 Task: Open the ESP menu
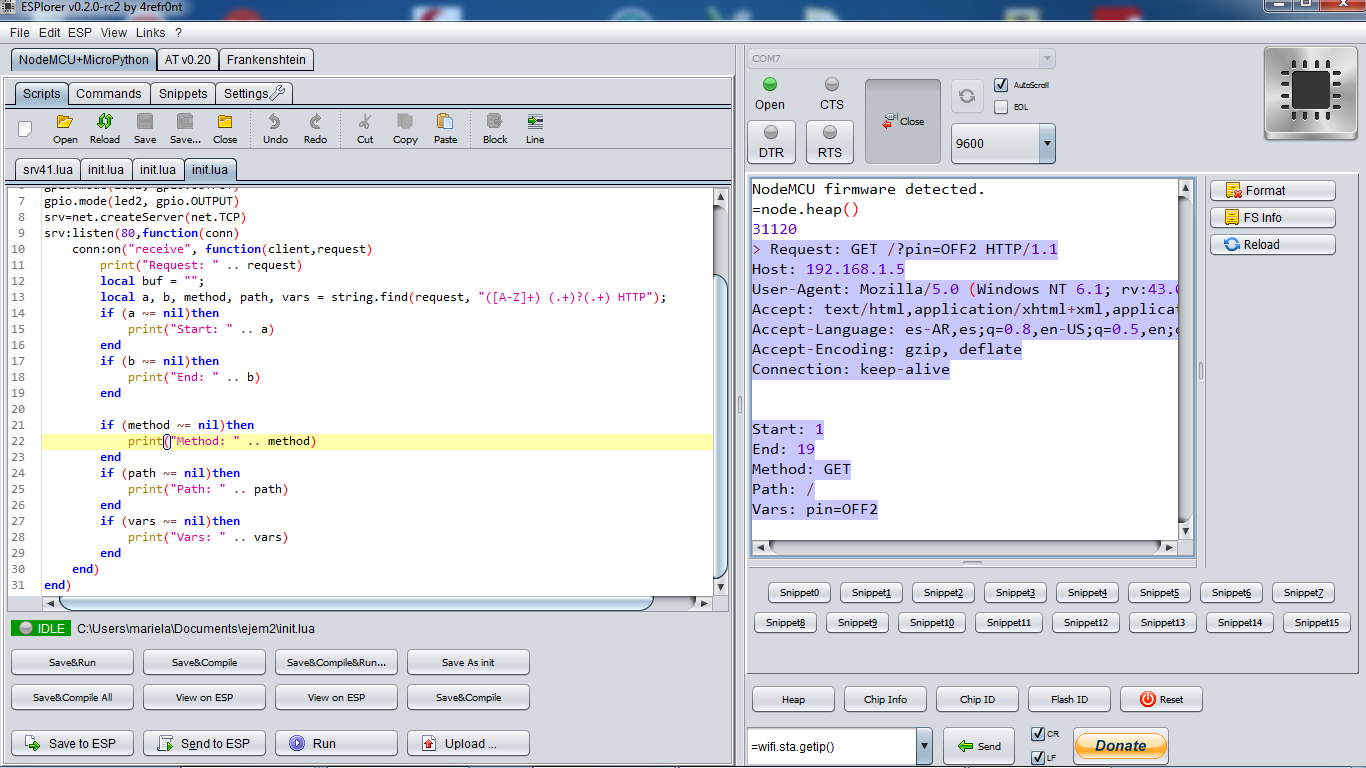[x=80, y=33]
